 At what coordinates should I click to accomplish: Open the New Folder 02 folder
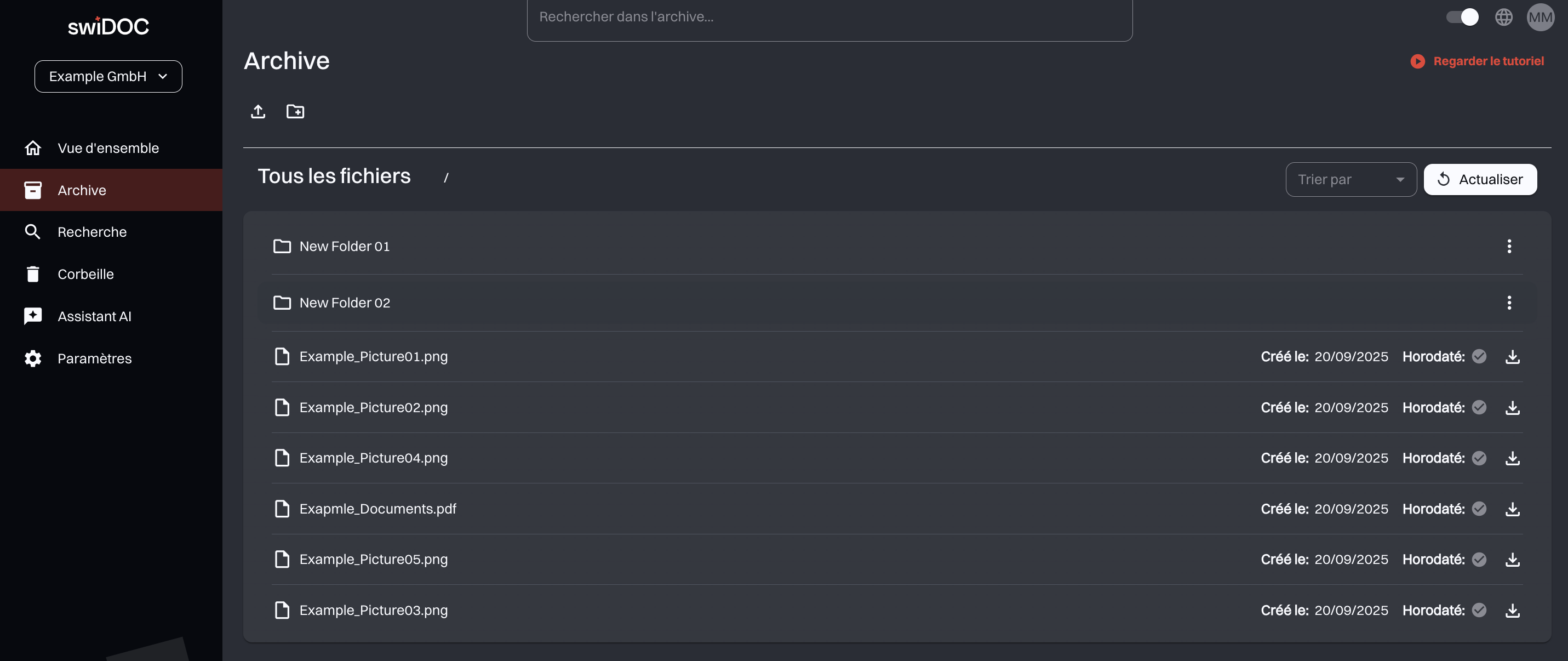345,303
